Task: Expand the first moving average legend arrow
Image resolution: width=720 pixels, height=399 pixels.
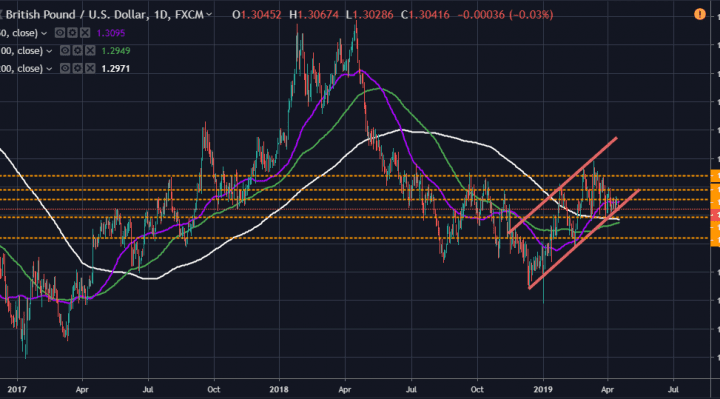Action: click(44, 34)
